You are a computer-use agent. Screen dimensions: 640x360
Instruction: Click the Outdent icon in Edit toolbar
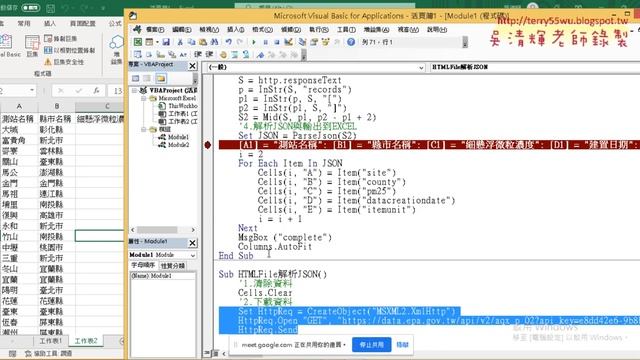pyautogui.click(x=209, y=55)
